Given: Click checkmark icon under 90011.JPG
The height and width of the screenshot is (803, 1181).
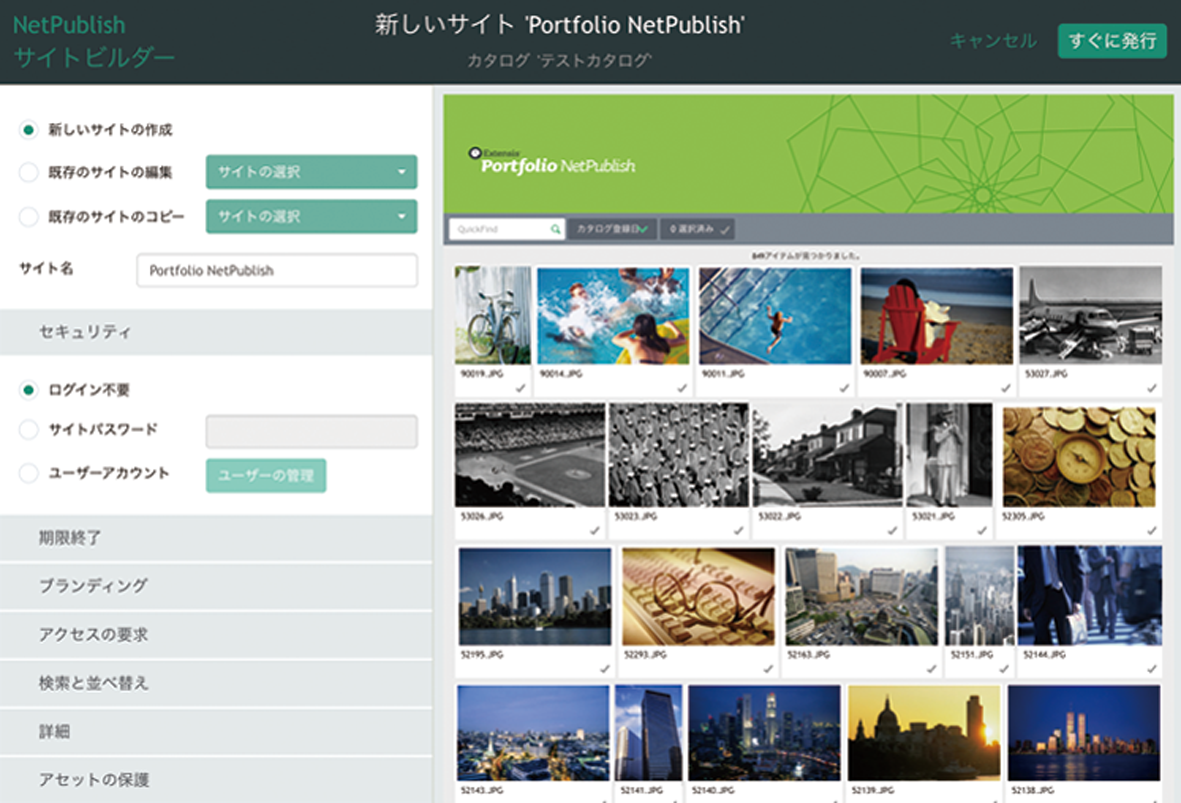Looking at the screenshot, I should tap(844, 388).
